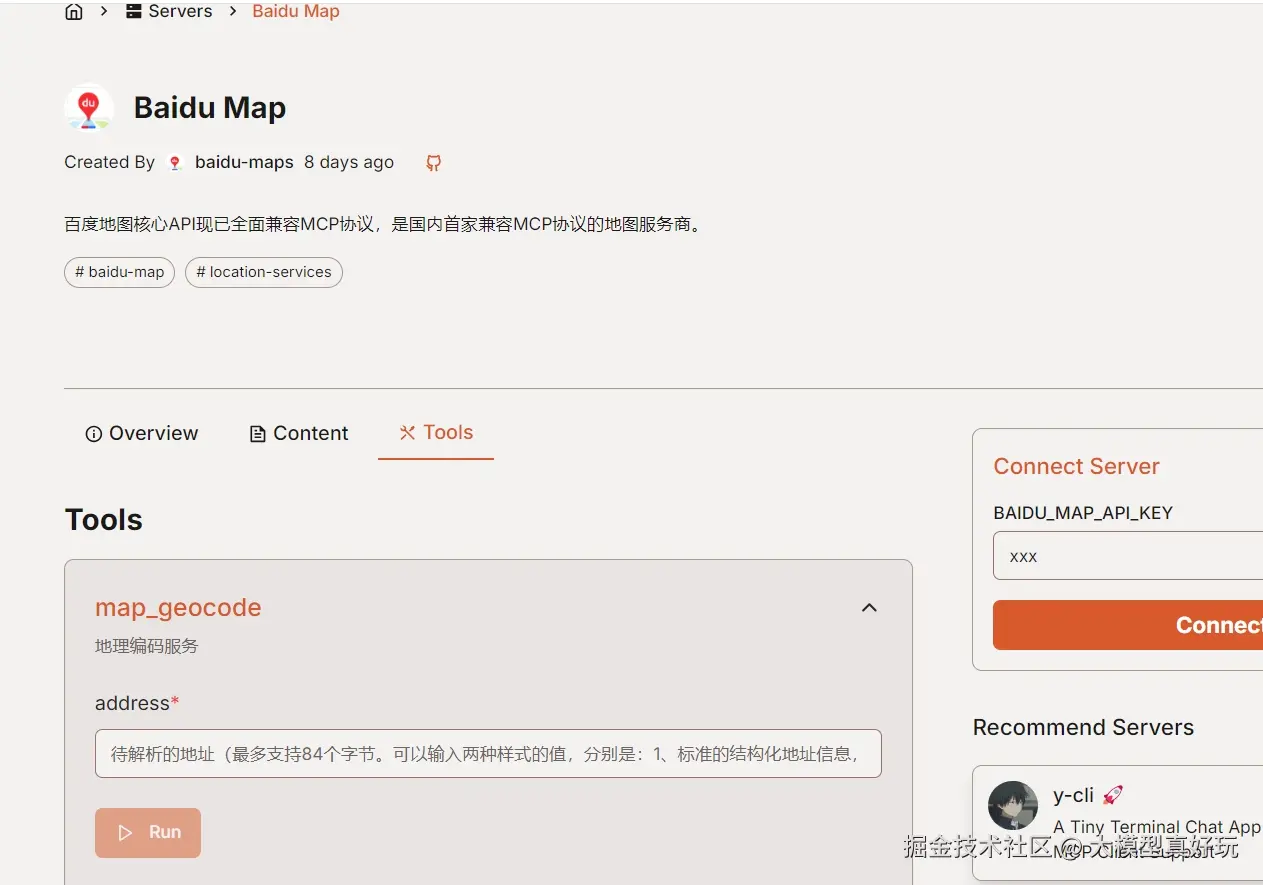The image size is (1263, 885).
Task: Click the Connect Server heading
Action: point(1076,466)
